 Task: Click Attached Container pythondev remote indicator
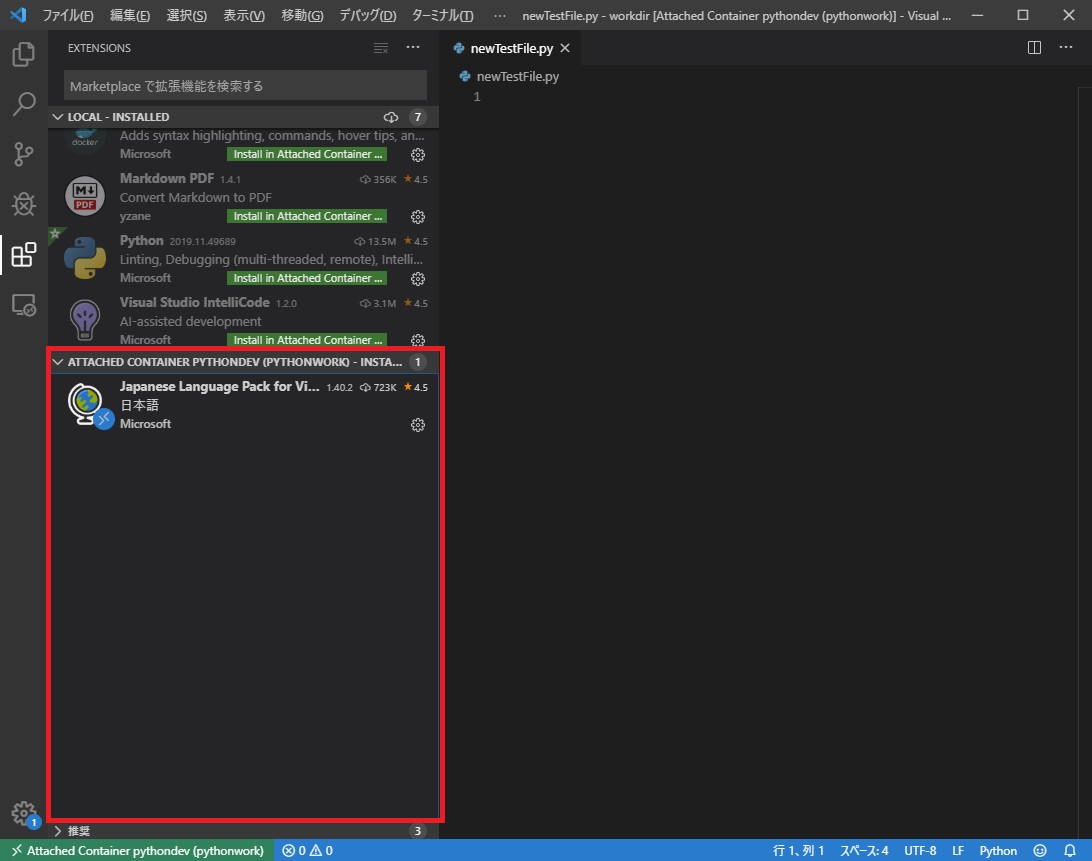pyautogui.click(x=137, y=851)
